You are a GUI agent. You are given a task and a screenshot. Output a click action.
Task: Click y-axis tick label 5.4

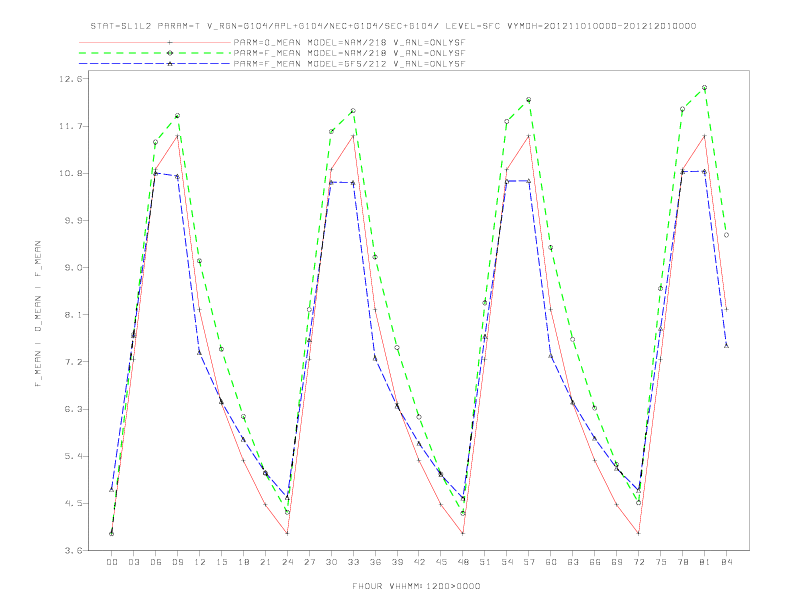click(x=73, y=456)
